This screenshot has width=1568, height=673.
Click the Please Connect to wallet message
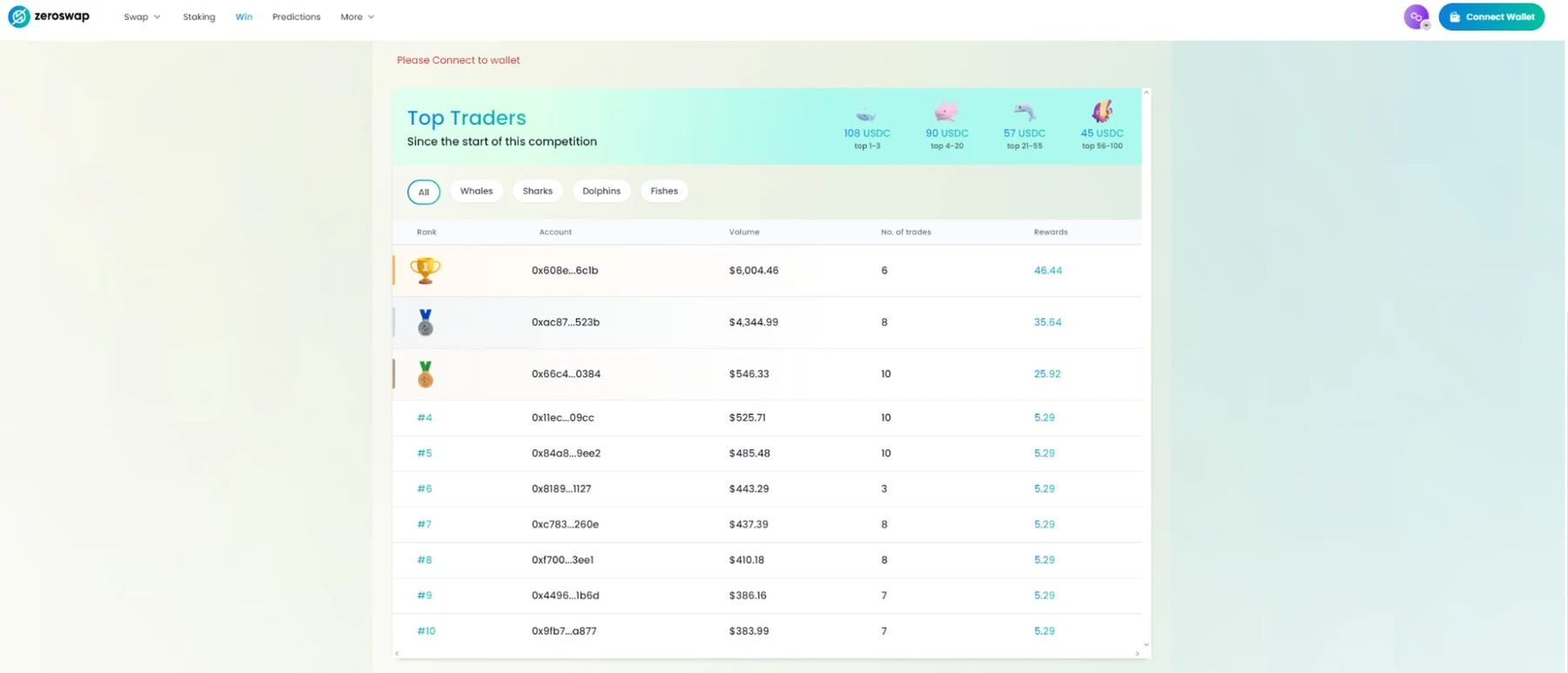click(458, 60)
